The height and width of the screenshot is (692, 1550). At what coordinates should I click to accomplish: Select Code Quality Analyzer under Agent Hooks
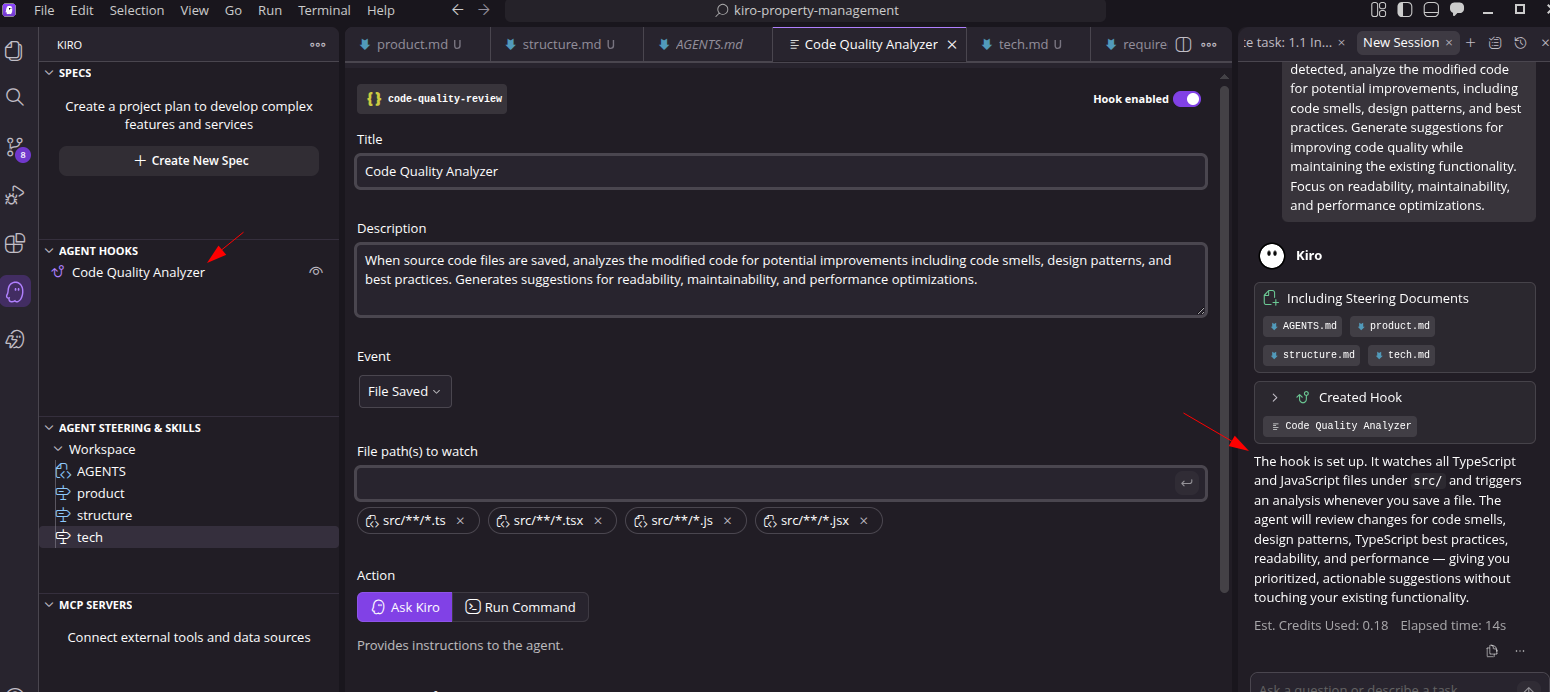[138, 273]
